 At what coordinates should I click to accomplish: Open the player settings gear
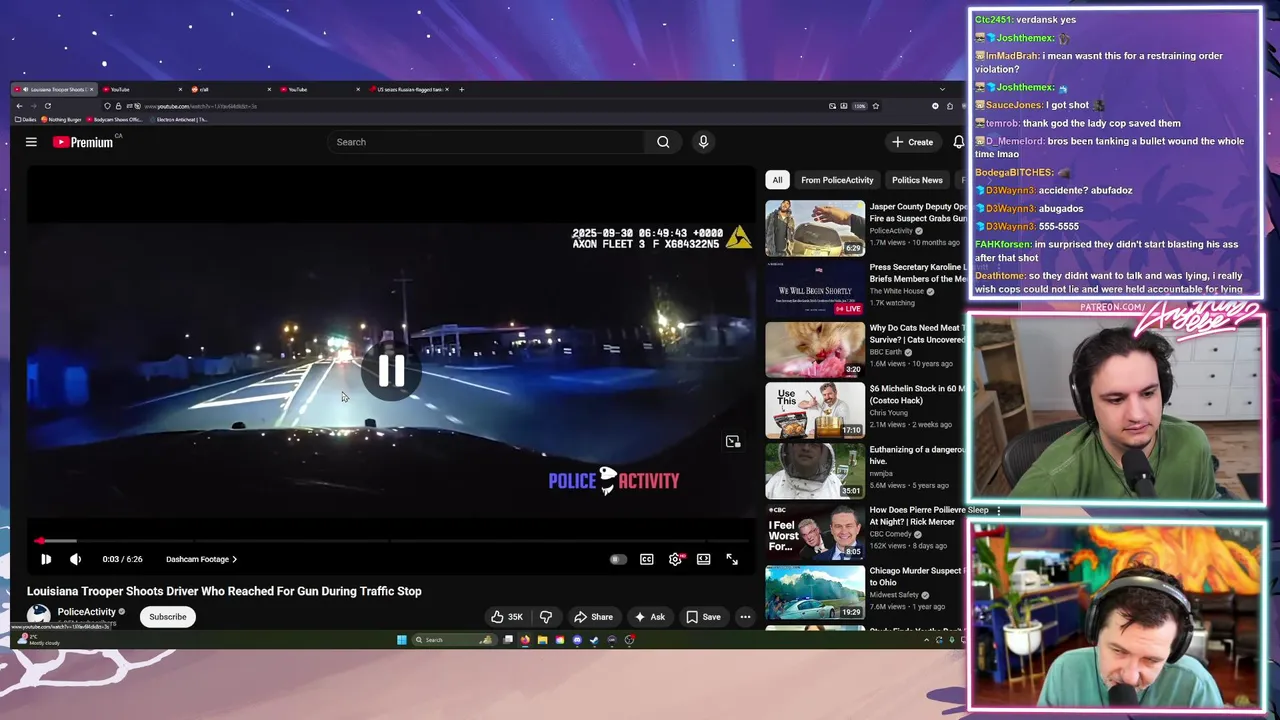676,559
